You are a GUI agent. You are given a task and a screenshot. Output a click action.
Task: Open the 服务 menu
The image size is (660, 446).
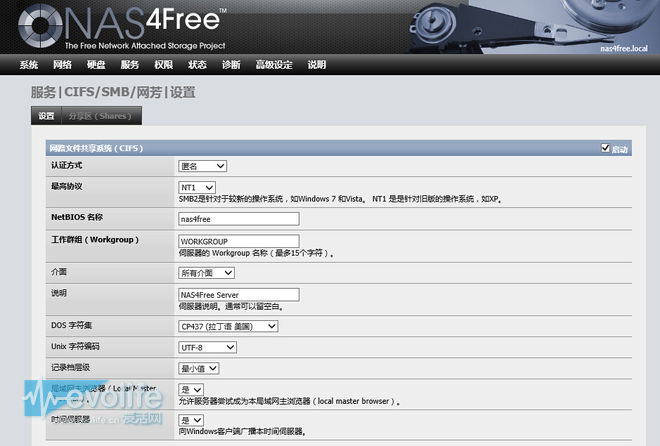click(130, 65)
